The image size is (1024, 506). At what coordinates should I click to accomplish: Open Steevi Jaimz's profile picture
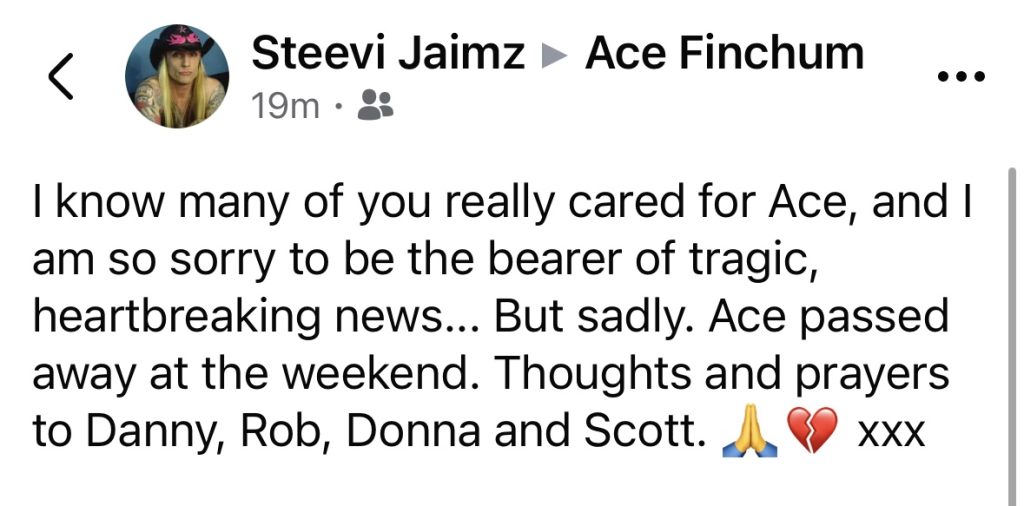tap(177, 76)
